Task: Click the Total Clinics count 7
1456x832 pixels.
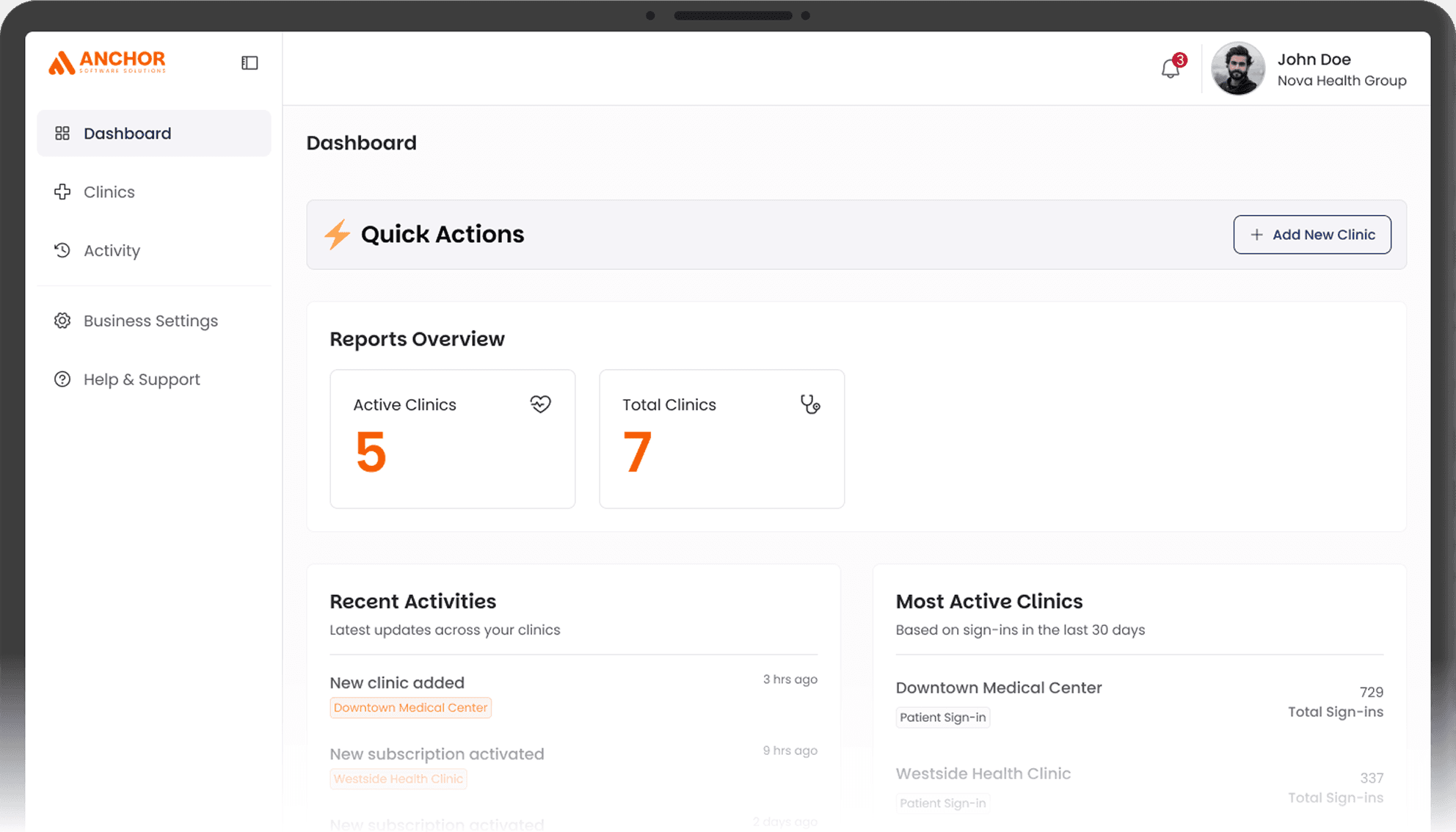Action: (x=637, y=453)
